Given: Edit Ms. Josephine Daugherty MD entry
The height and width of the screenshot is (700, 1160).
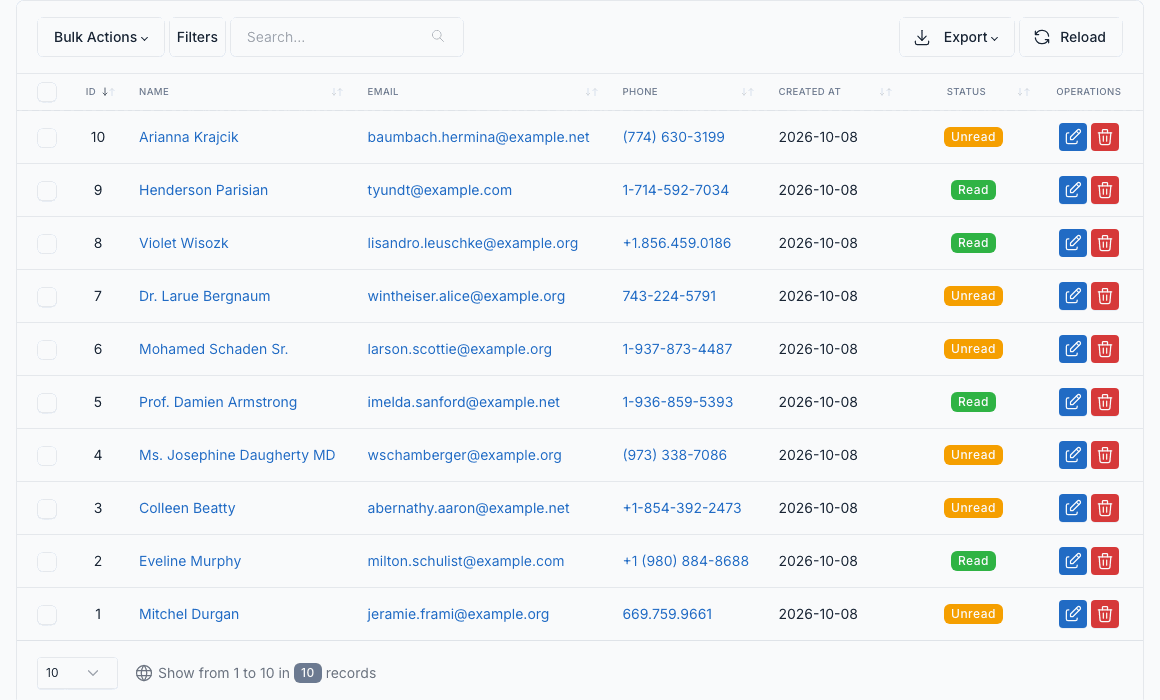Looking at the screenshot, I should (1073, 455).
